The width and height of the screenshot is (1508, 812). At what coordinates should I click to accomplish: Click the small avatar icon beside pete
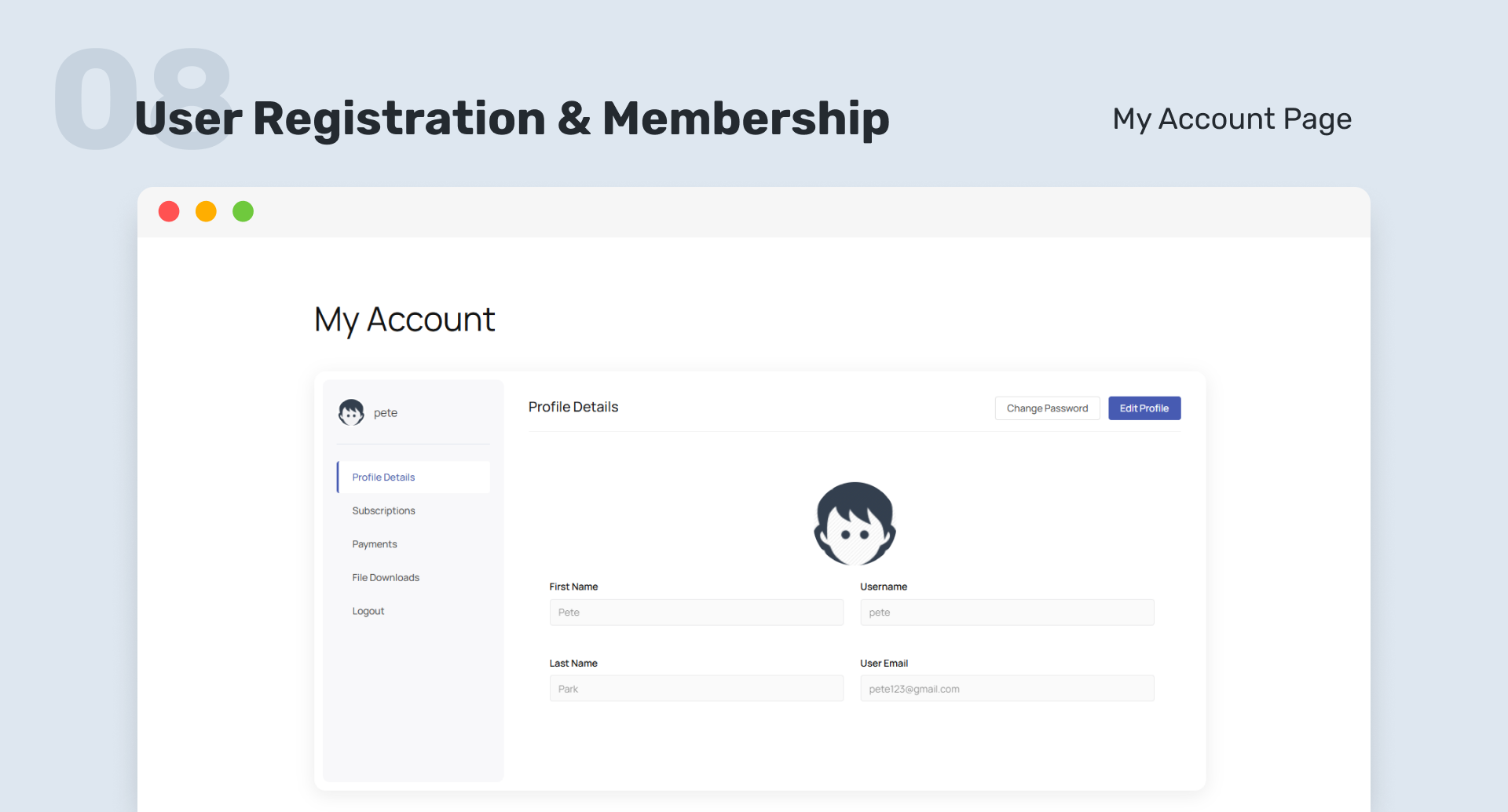[x=351, y=412]
